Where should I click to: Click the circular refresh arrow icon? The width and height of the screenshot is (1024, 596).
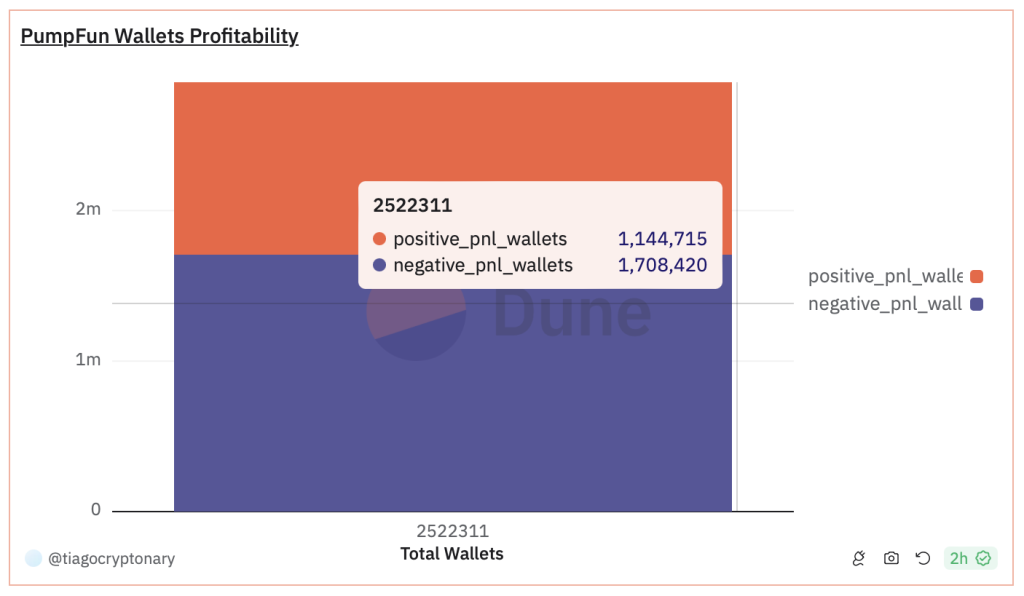(922, 558)
